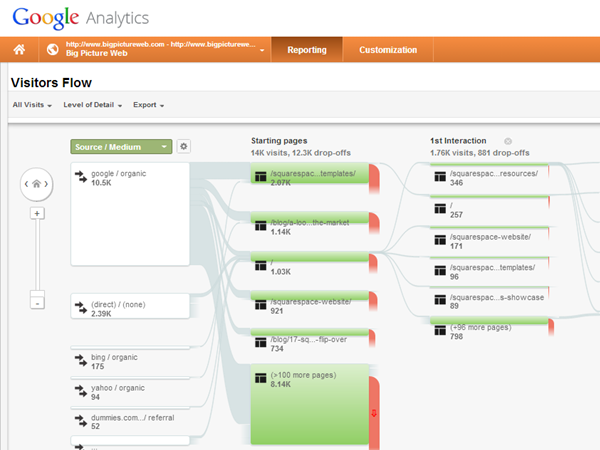Click red drop-off bar of (>100 more pages)
Viewport: 600px width, 450px height.
[x=374, y=413]
